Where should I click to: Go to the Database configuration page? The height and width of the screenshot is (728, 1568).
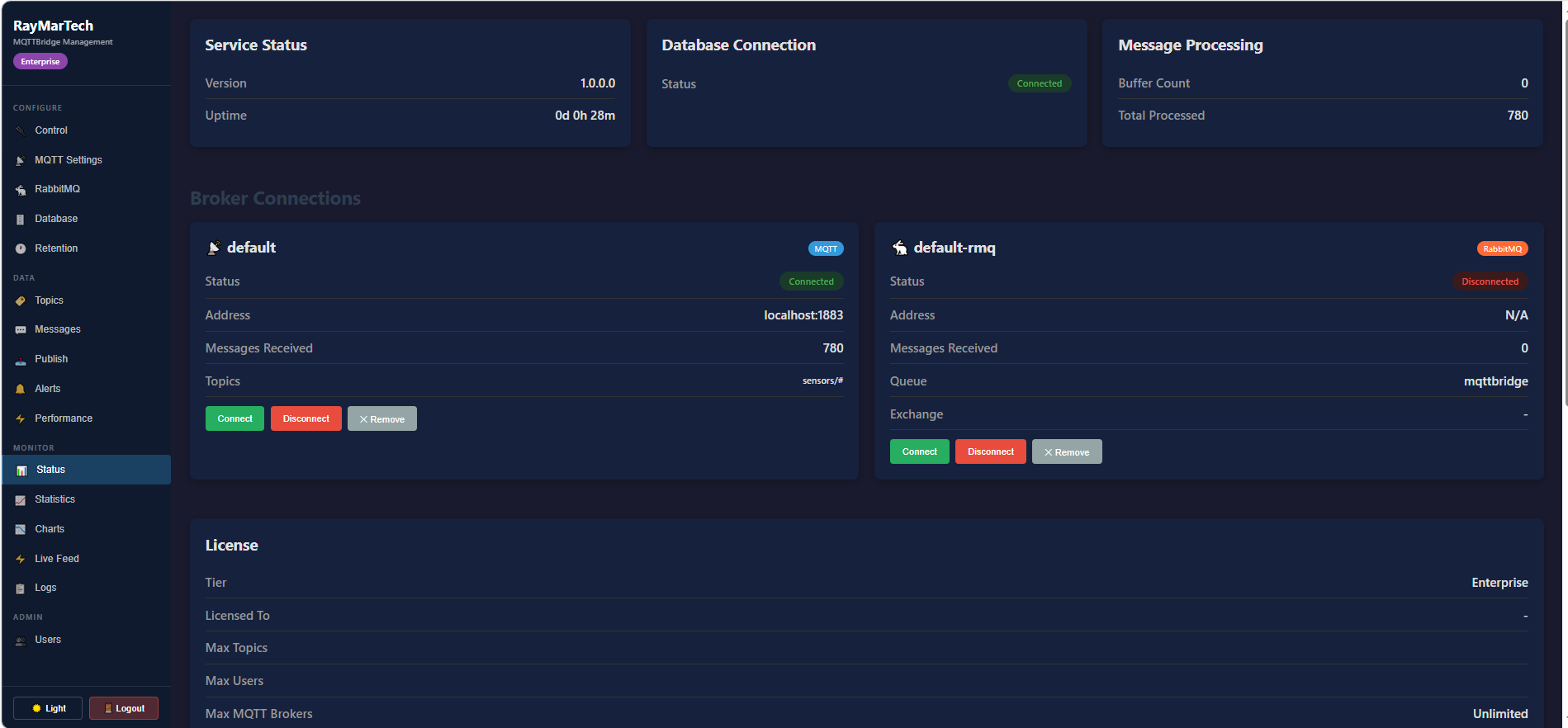coord(86,219)
